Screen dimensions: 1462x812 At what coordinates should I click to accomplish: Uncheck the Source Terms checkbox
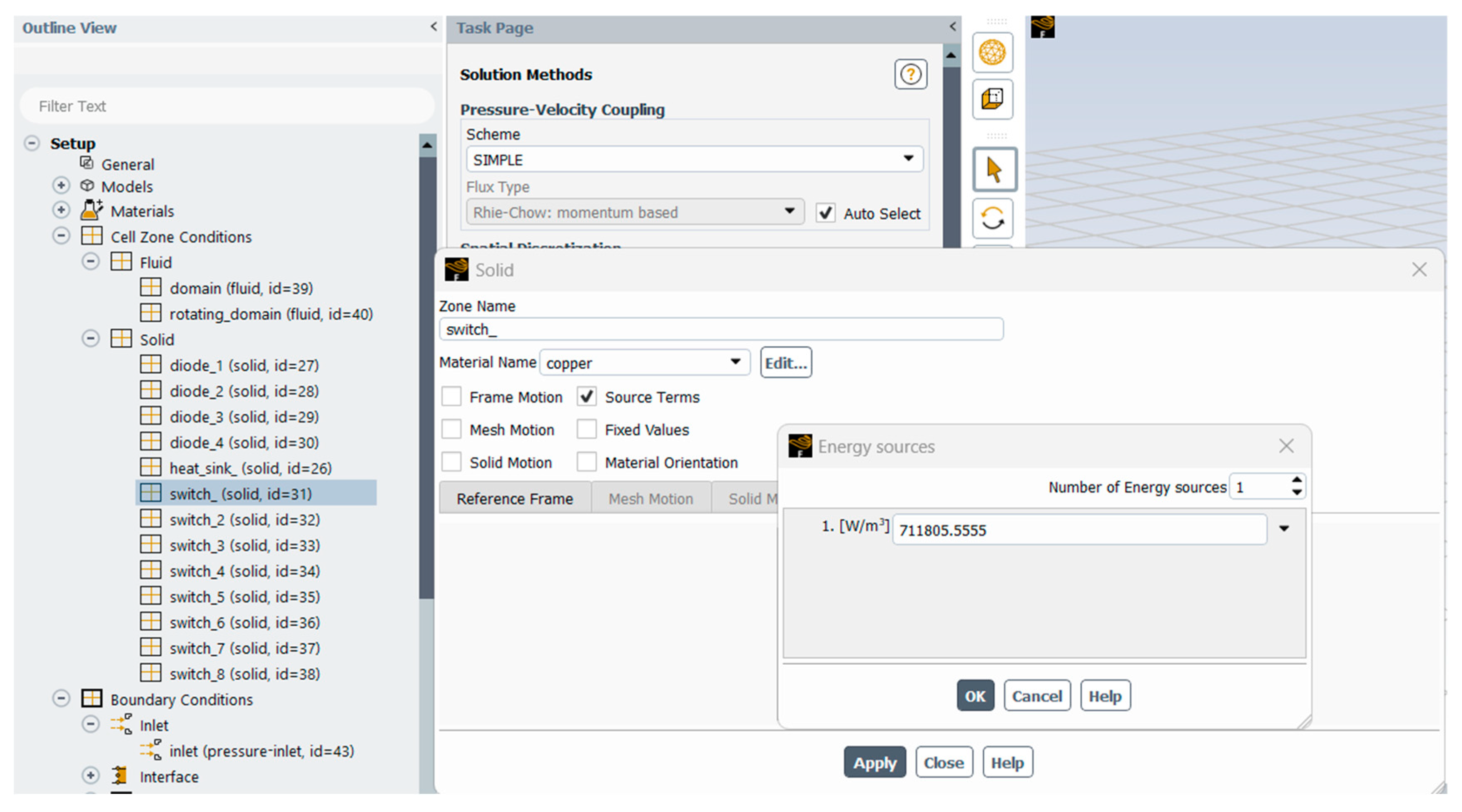pos(586,397)
